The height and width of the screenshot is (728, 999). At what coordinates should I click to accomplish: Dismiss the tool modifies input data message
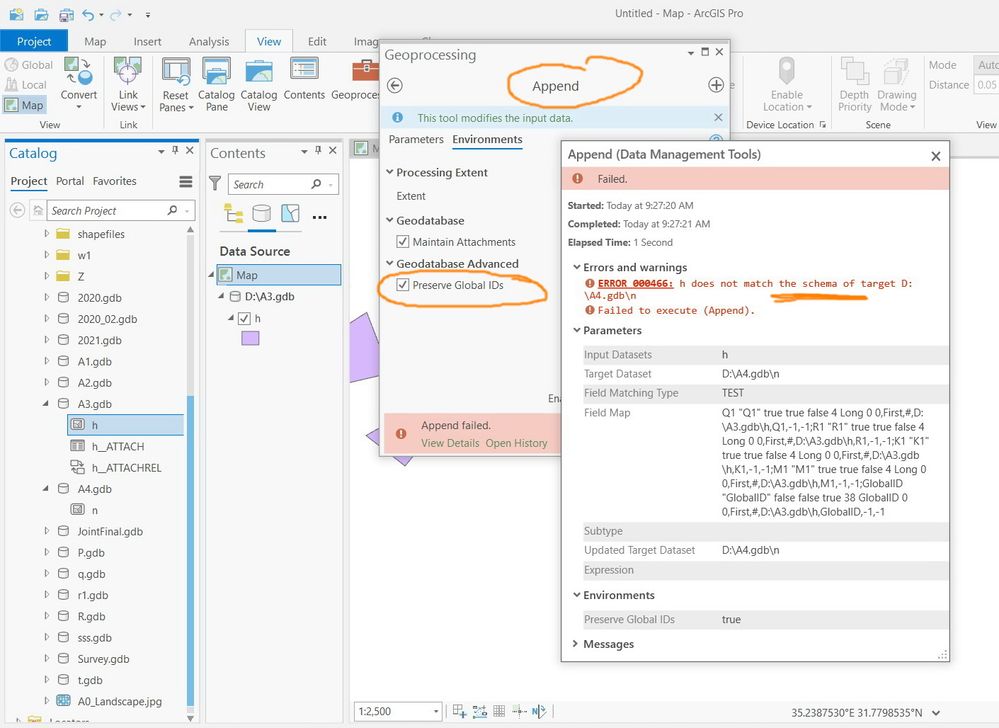pos(718,117)
